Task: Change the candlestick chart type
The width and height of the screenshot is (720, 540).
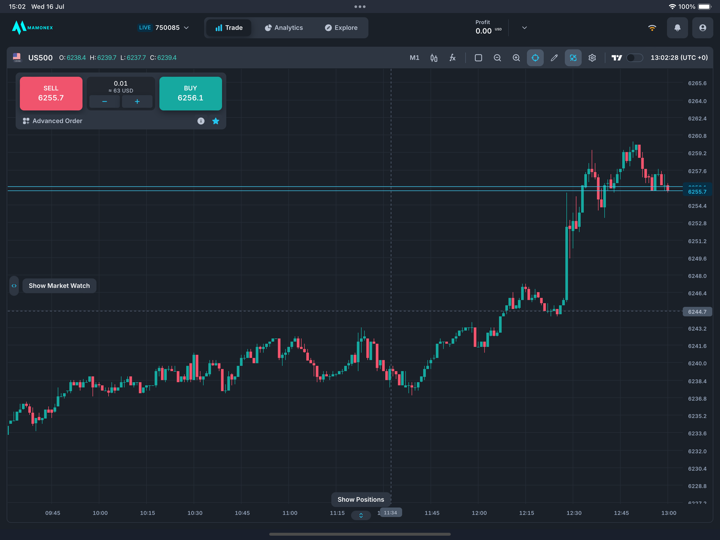Action: [x=433, y=58]
